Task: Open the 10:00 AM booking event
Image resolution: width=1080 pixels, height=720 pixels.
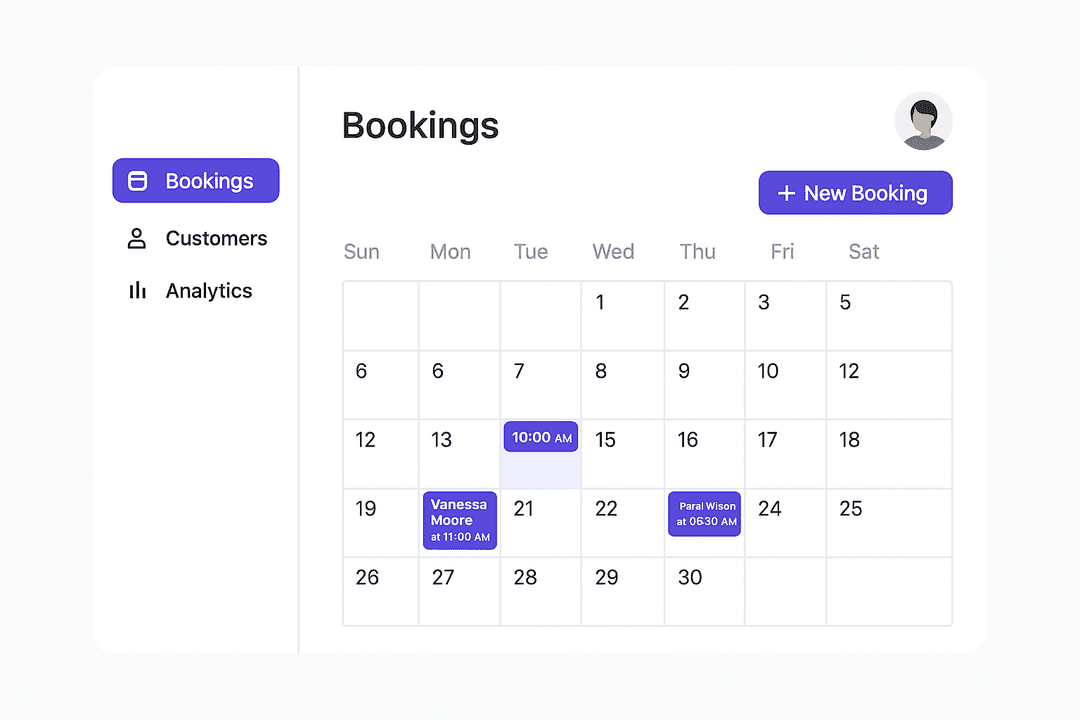Action: (x=541, y=437)
